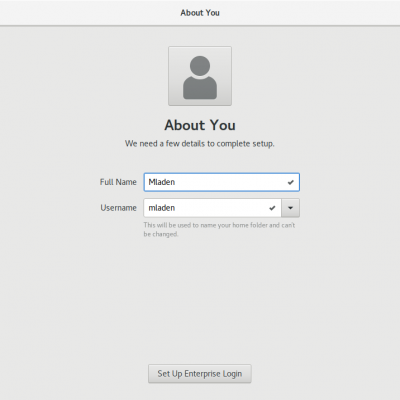Click the checkmark icon in Username field
The image size is (400, 400).
click(272, 208)
